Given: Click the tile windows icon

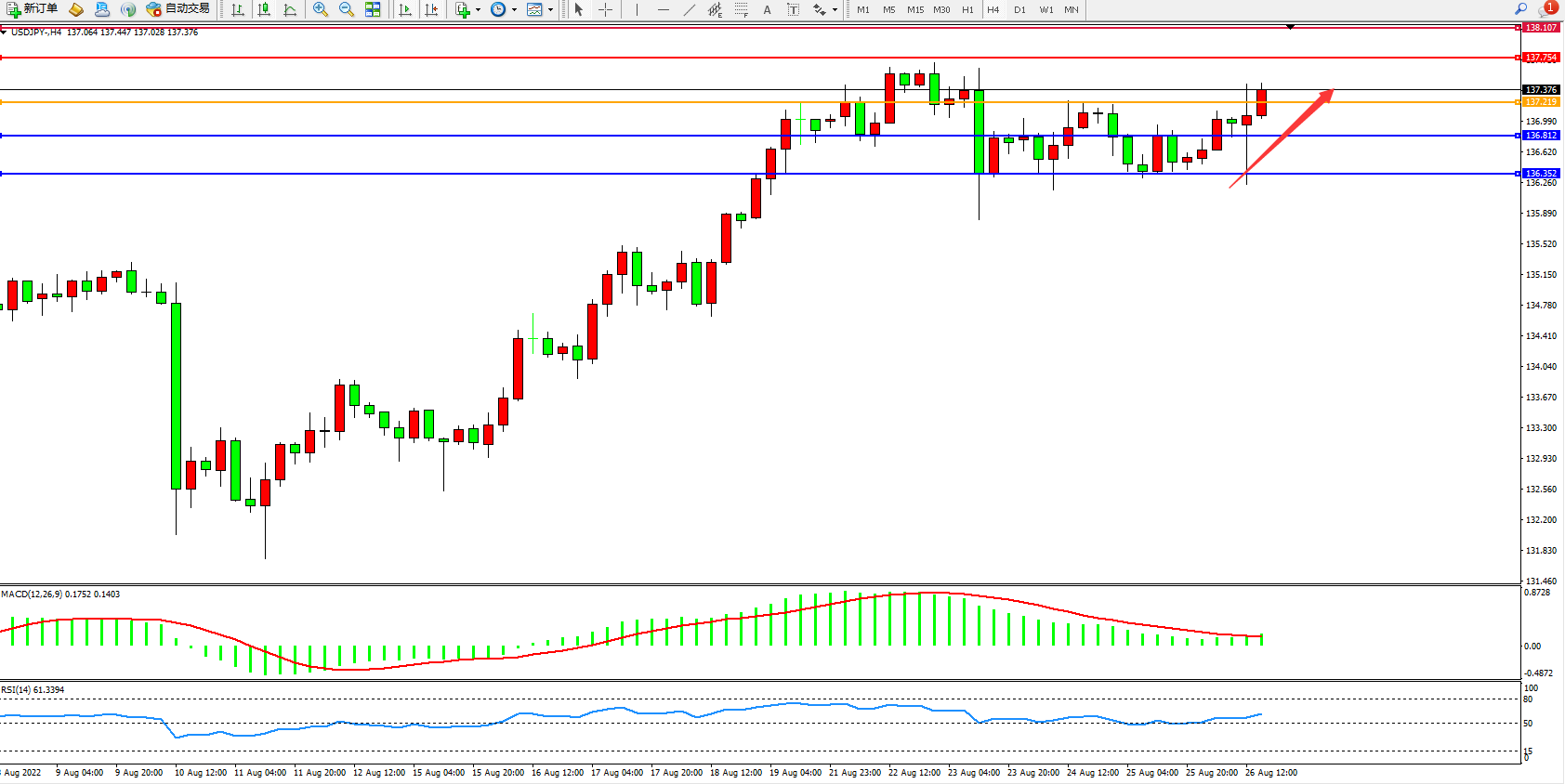Looking at the screenshot, I should tap(373, 9).
